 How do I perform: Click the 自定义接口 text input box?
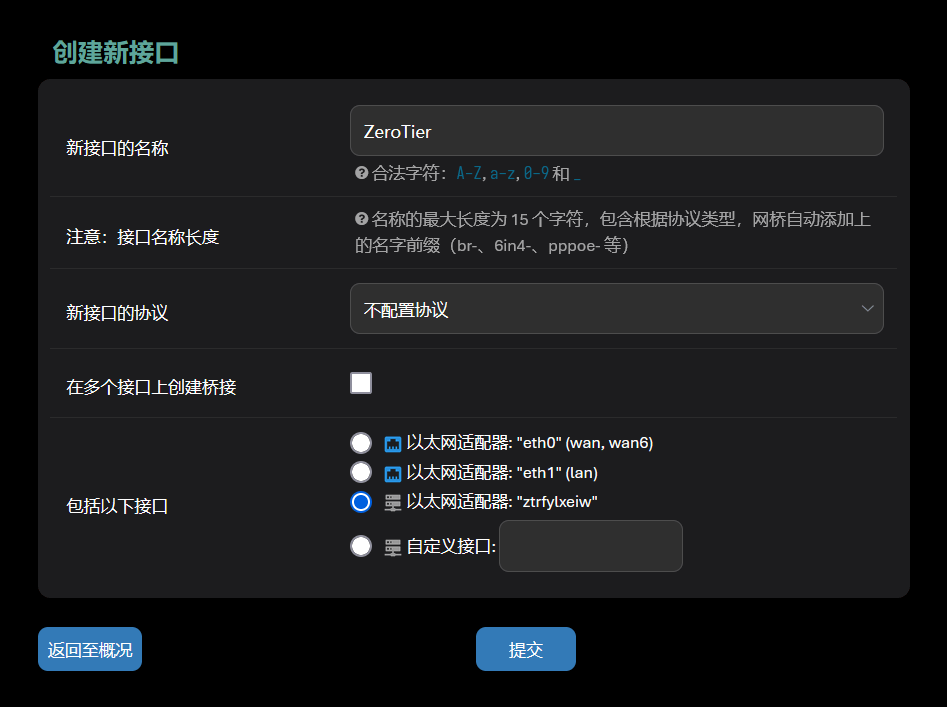[590, 546]
